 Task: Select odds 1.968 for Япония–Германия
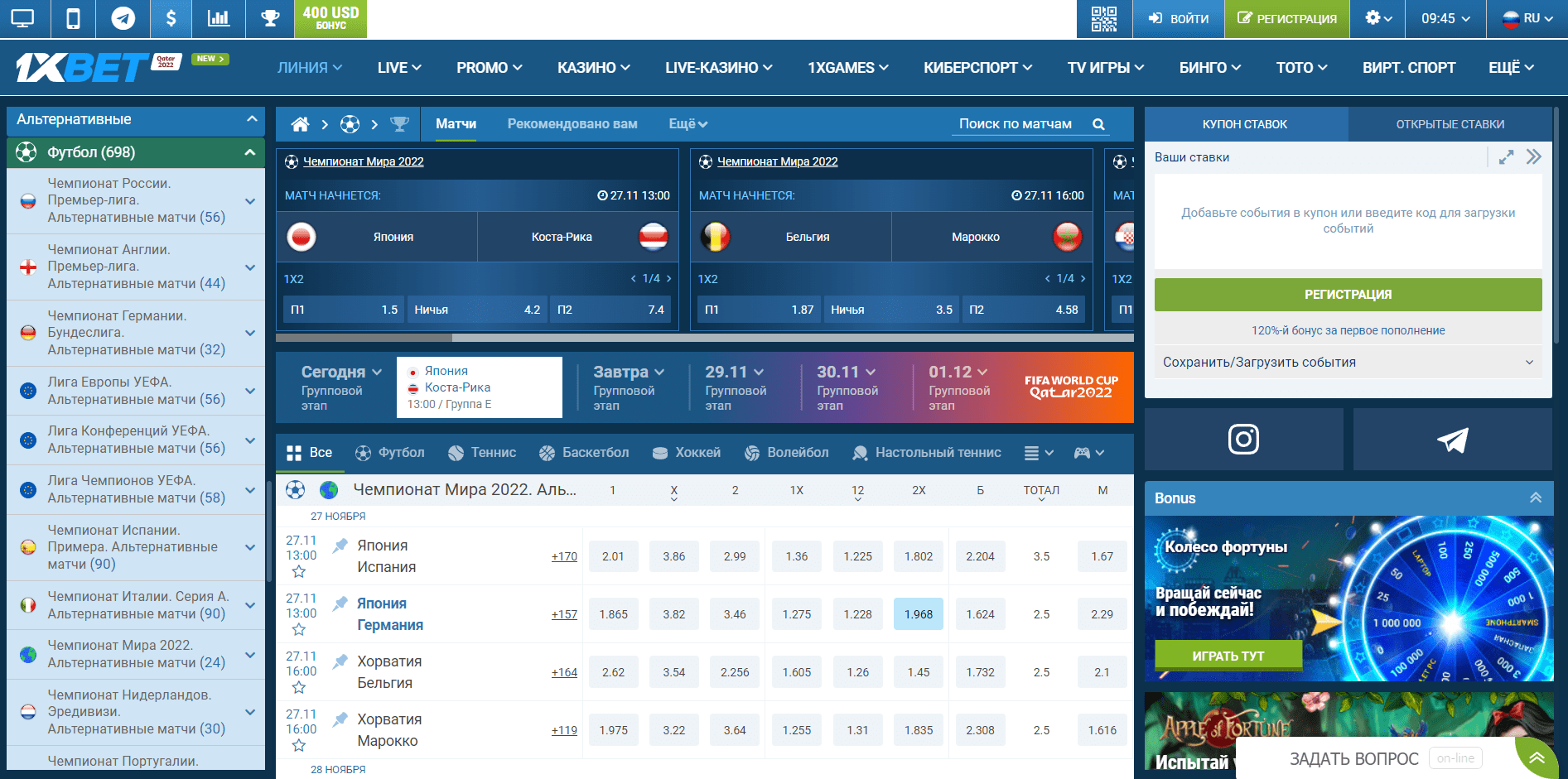[919, 614]
